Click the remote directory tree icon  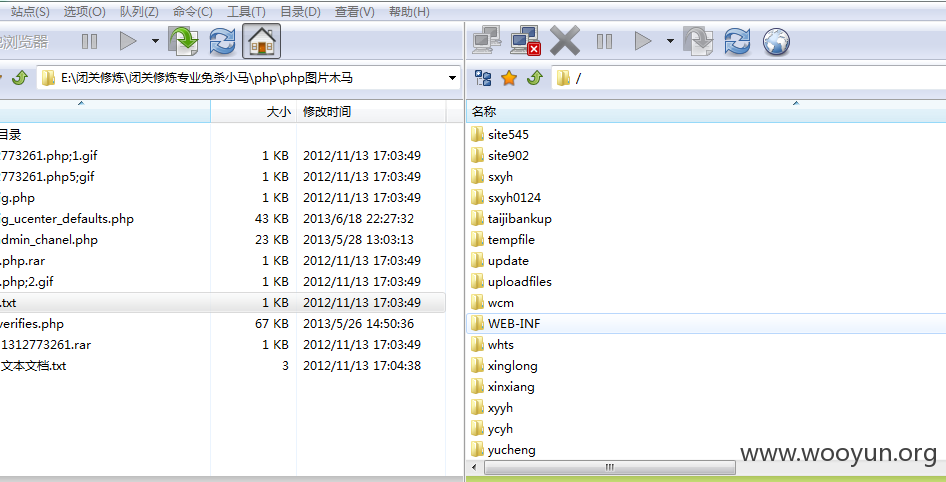[x=483, y=78]
